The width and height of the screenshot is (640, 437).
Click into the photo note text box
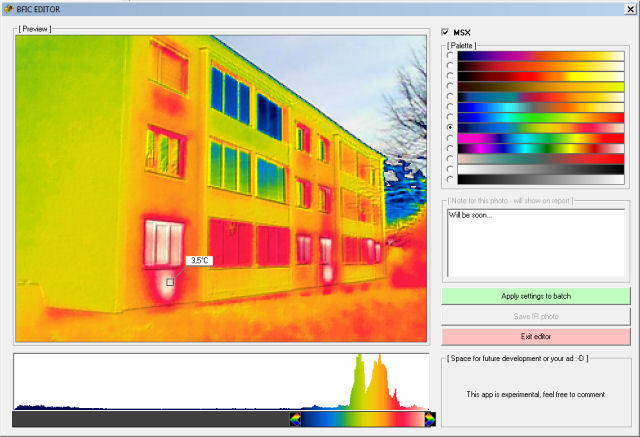tap(536, 243)
